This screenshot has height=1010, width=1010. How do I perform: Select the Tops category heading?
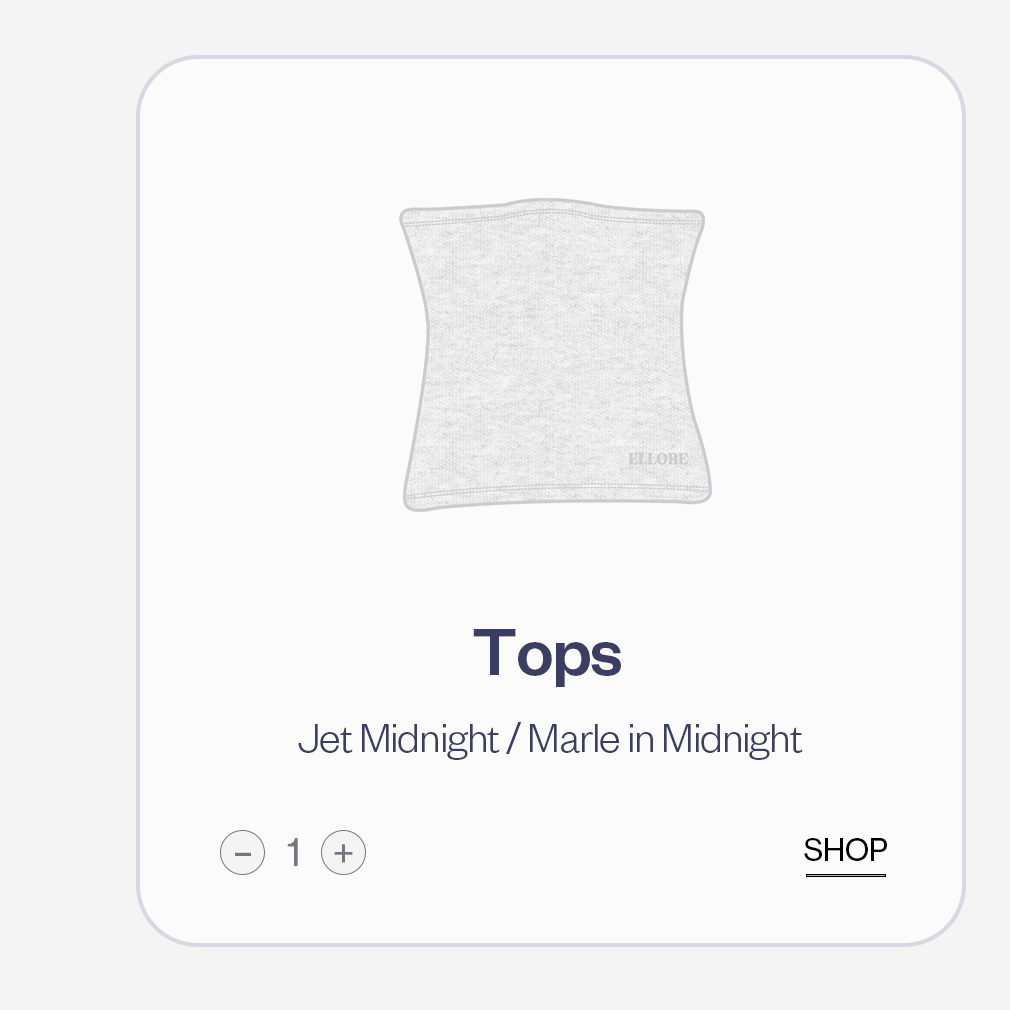tap(548, 653)
